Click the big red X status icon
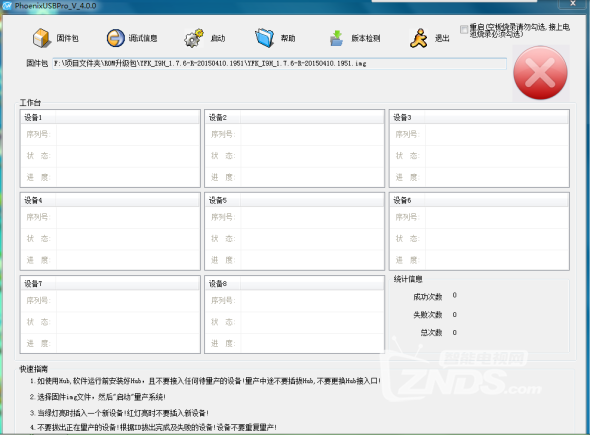Screen dimensions: 590x435 (x=540, y=73)
